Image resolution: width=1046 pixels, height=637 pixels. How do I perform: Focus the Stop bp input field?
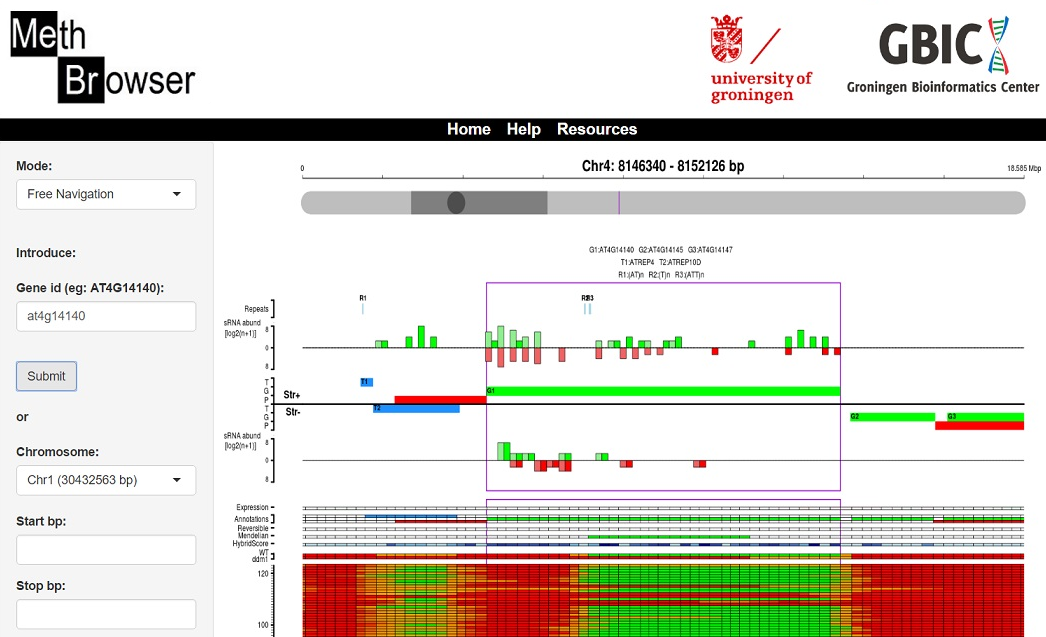(x=106, y=614)
